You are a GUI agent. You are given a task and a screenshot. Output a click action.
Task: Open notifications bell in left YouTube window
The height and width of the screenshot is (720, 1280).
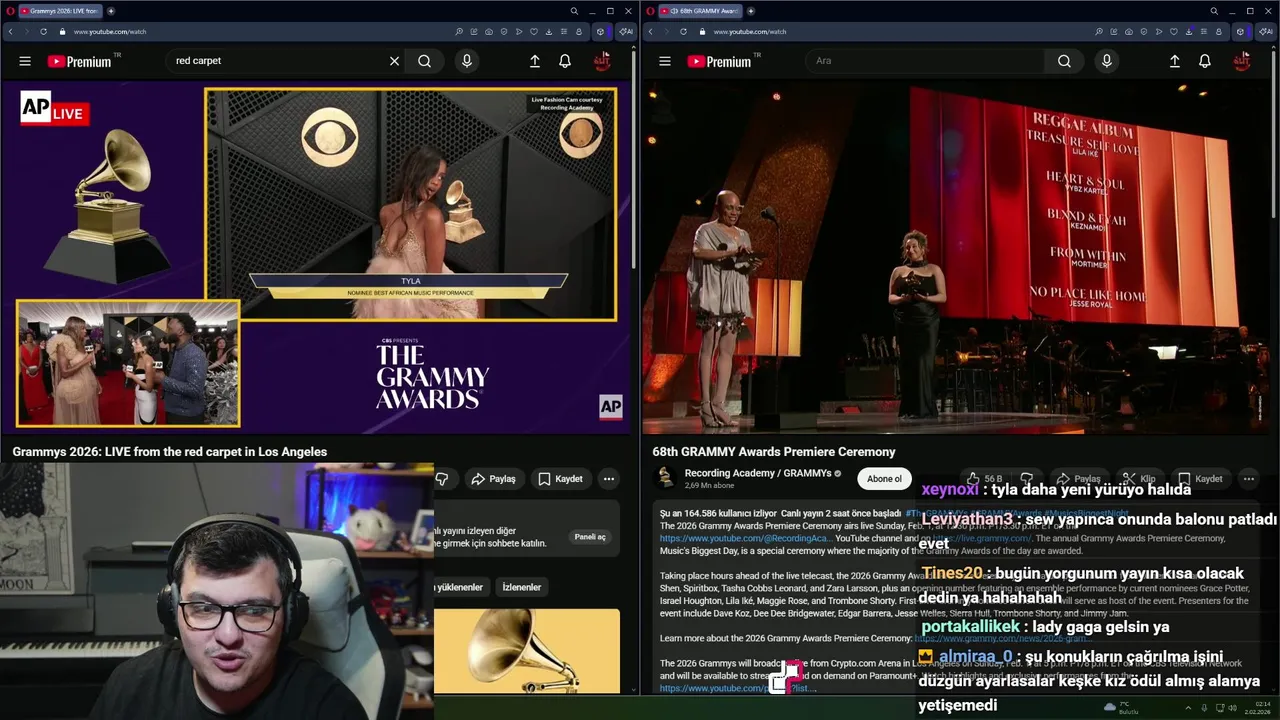(x=565, y=61)
